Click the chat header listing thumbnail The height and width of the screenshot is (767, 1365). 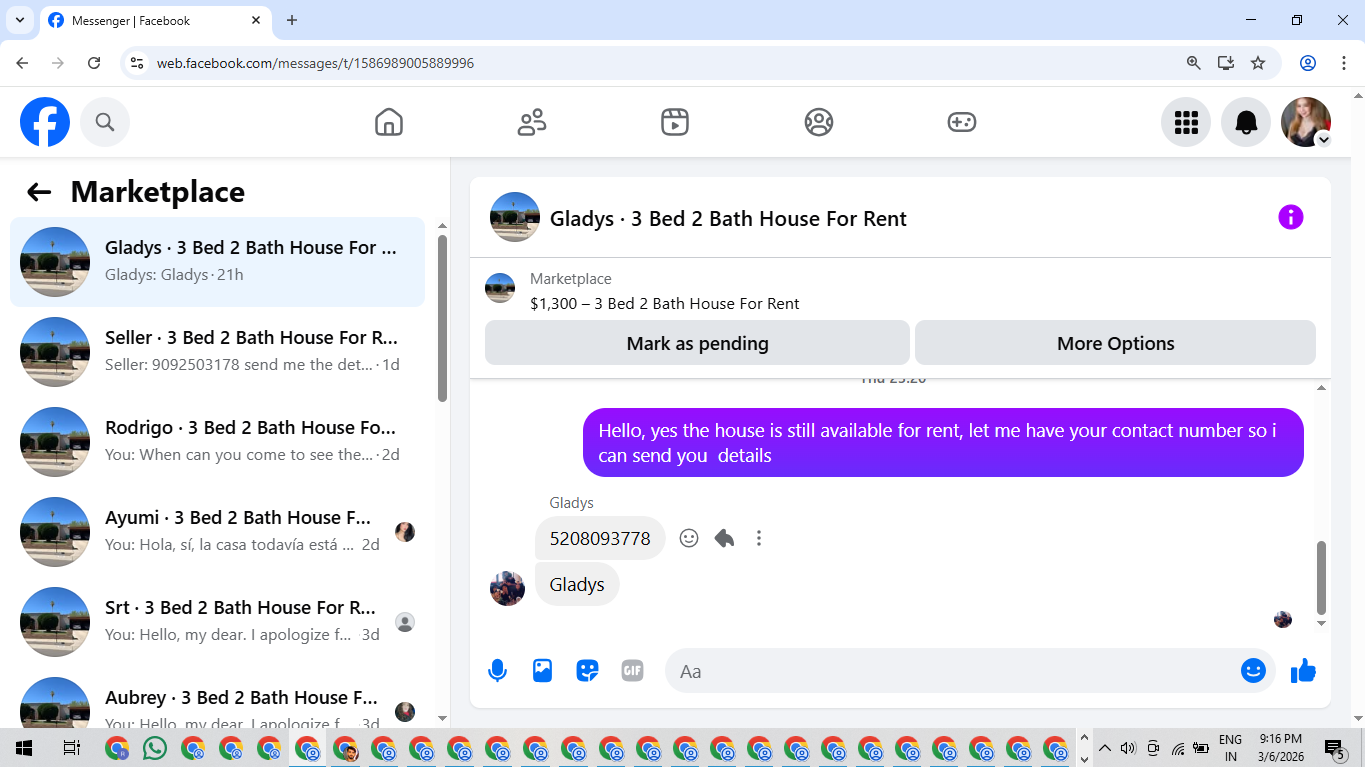515,217
